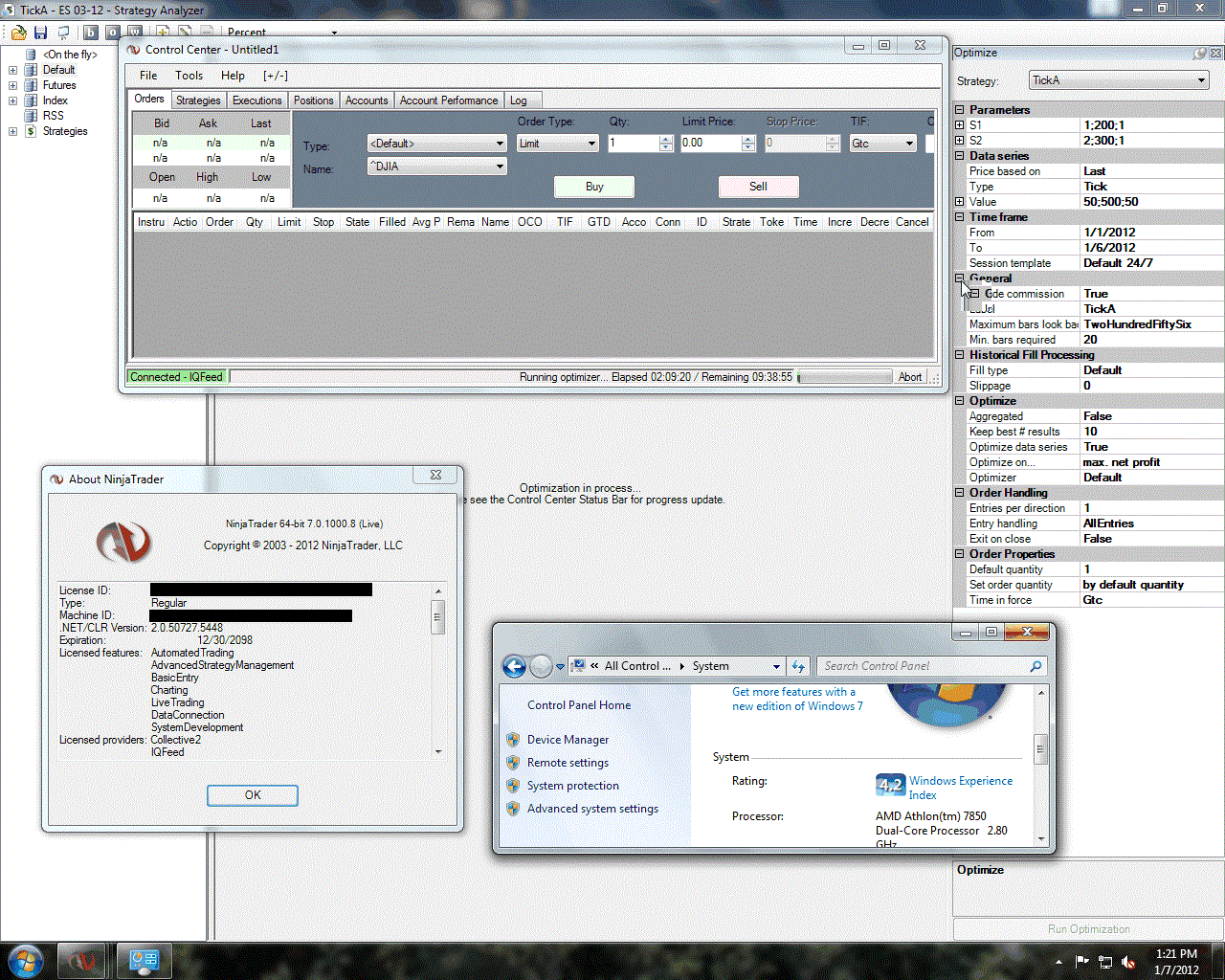Click the Sell button
Image resolution: width=1225 pixels, height=980 pixels.
click(758, 187)
